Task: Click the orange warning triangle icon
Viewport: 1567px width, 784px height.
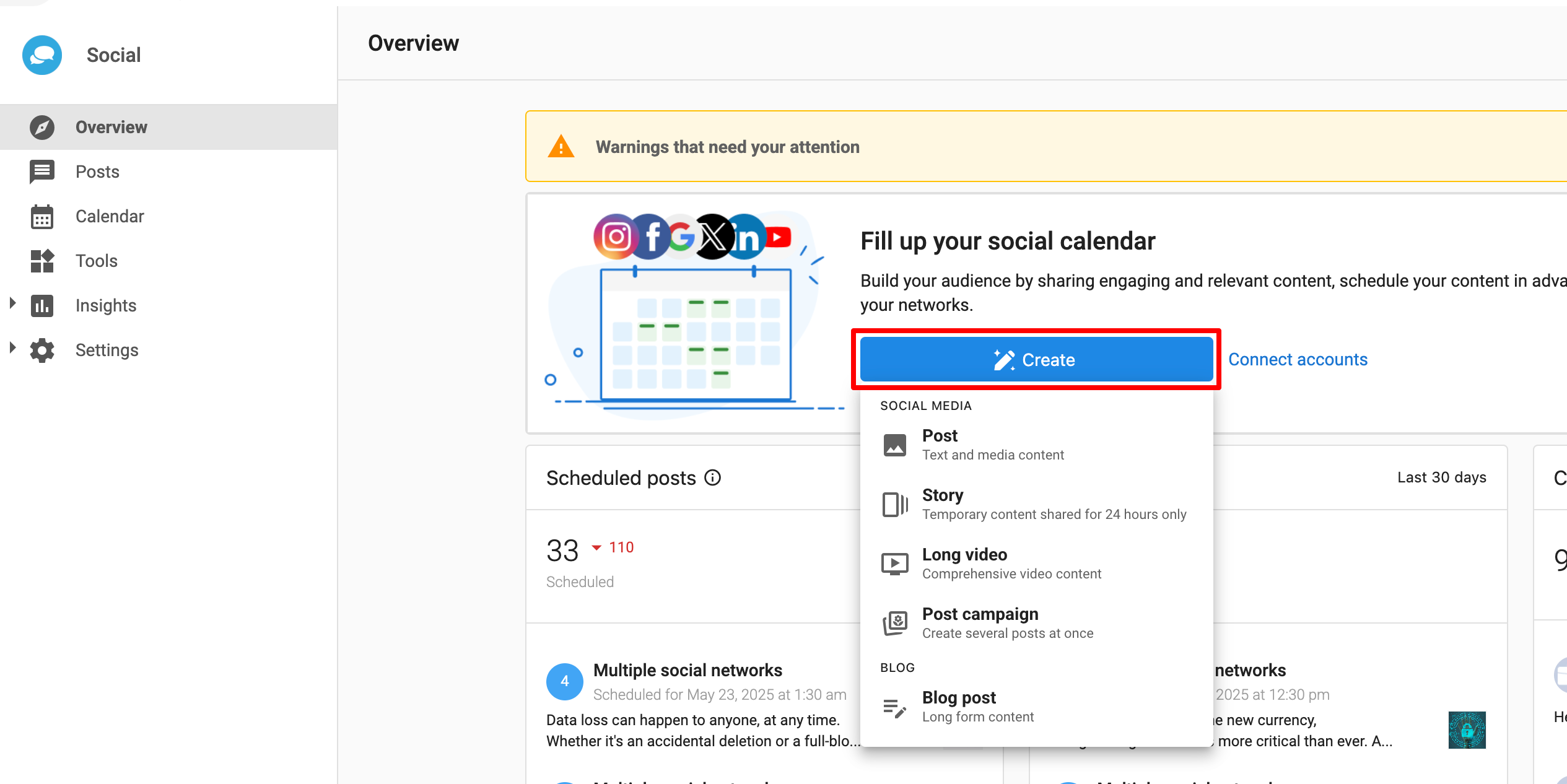Action: (x=559, y=146)
